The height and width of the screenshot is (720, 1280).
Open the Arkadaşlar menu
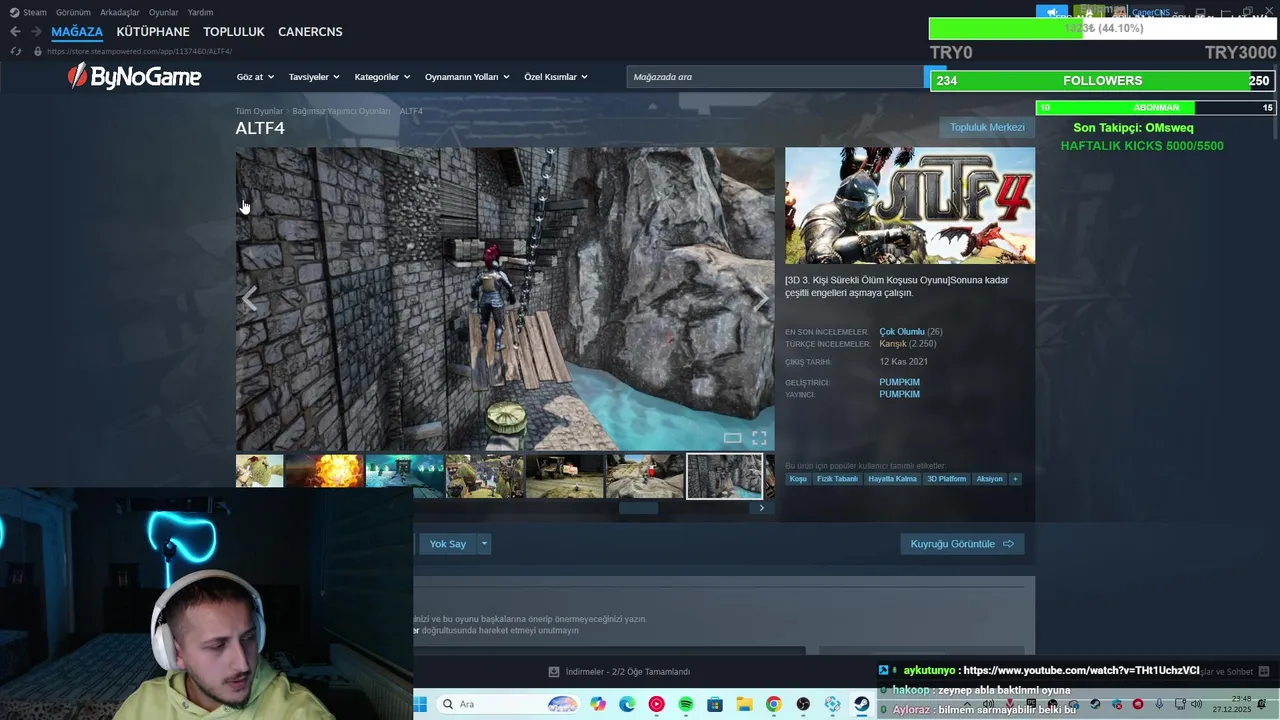pos(120,12)
